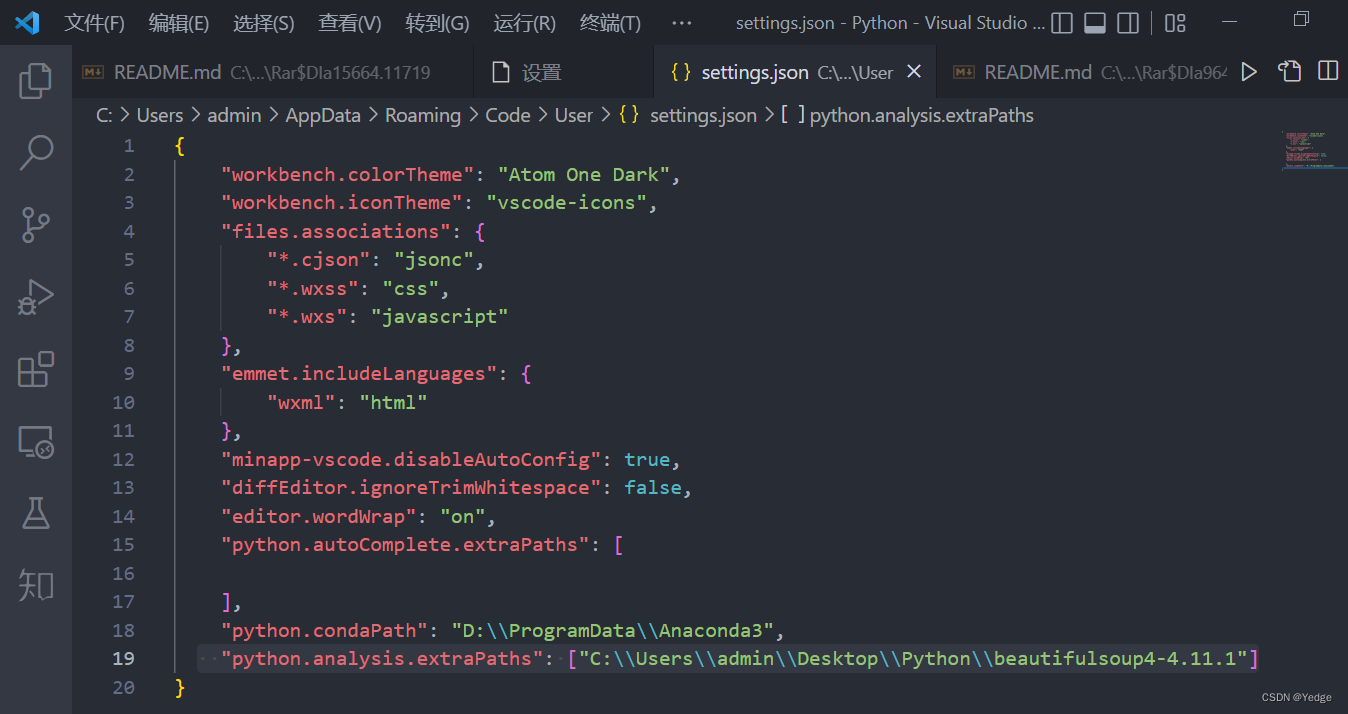The height and width of the screenshot is (714, 1348).
Task: Click the Roaming breadcrumb segment
Action: (x=423, y=115)
